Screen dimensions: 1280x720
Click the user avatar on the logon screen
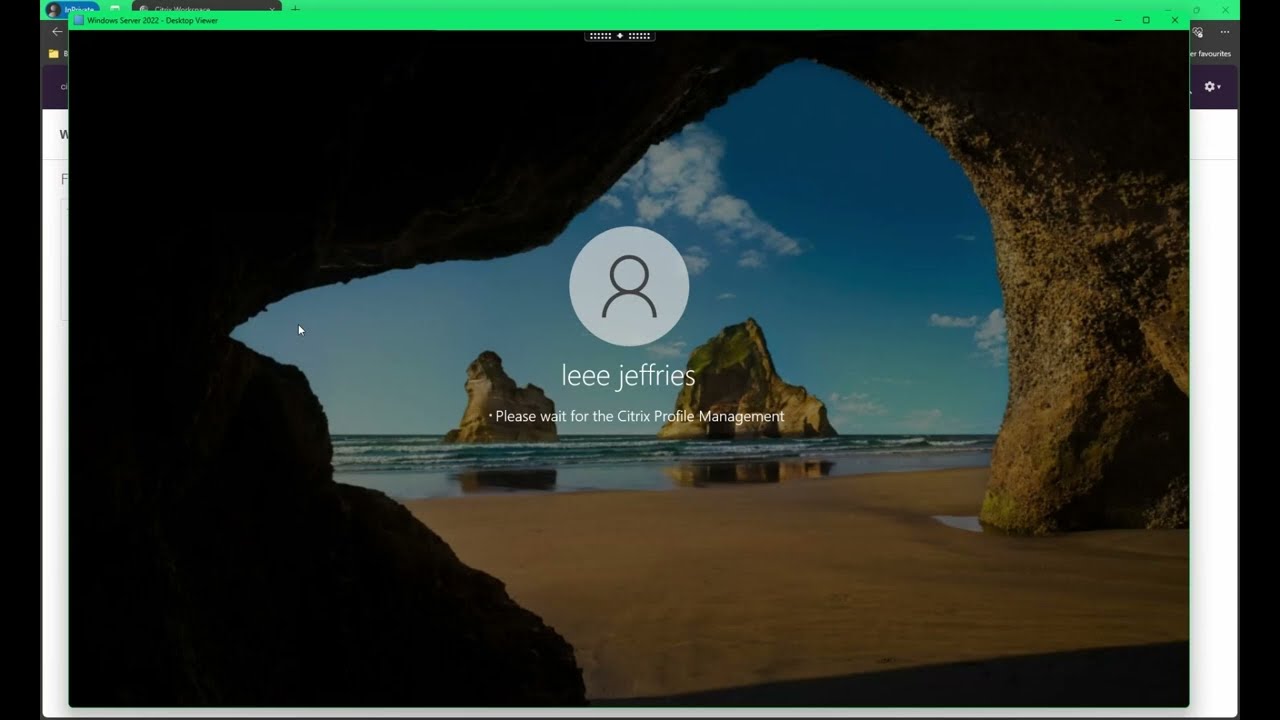point(629,286)
